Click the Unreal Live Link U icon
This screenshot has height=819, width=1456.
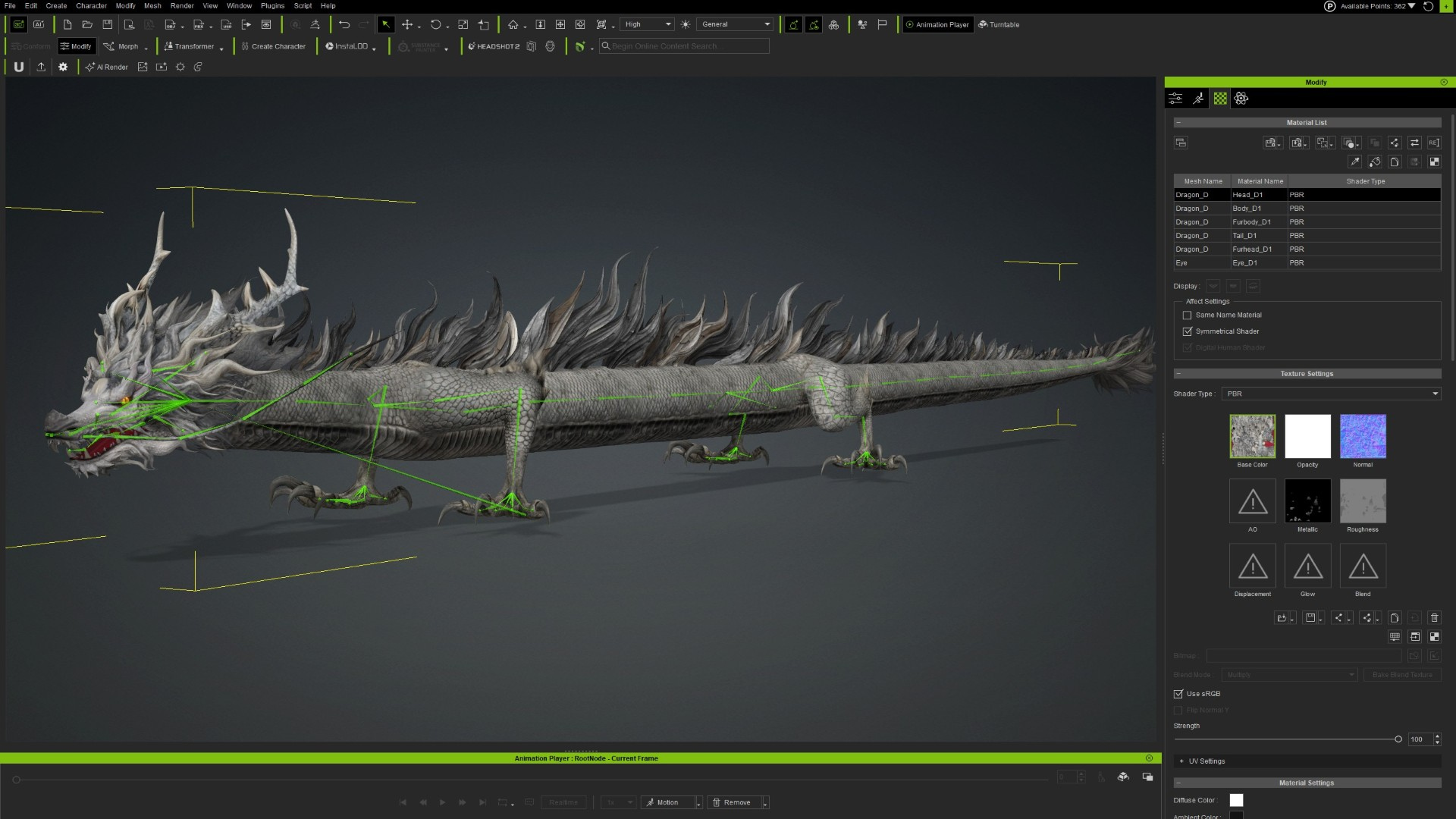pyautogui.click(x=19, y=67)
